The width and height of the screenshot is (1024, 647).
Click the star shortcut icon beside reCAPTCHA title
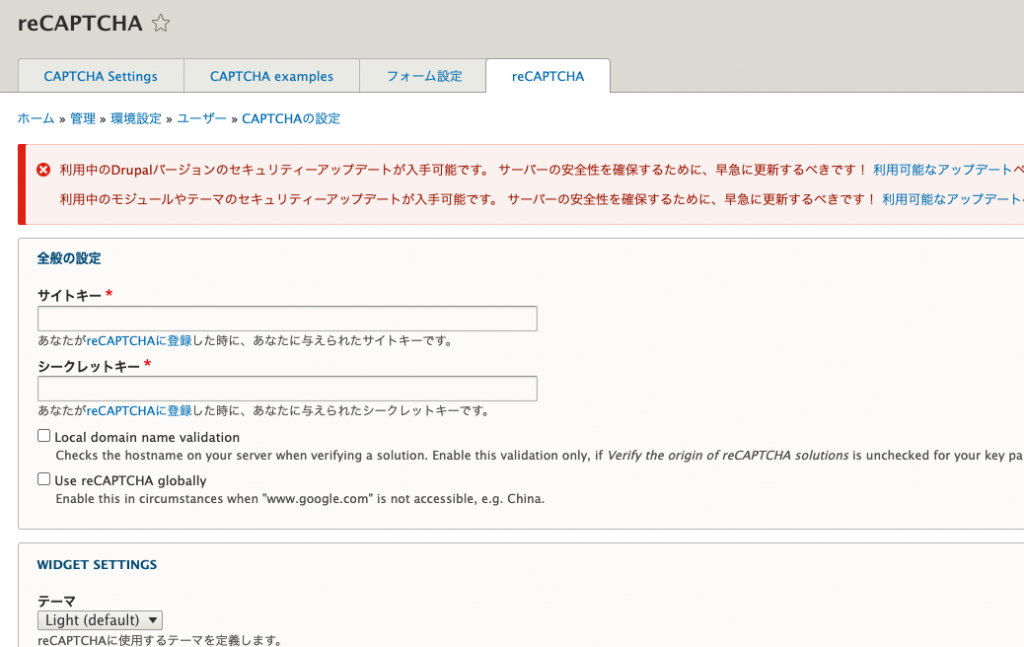161,24
